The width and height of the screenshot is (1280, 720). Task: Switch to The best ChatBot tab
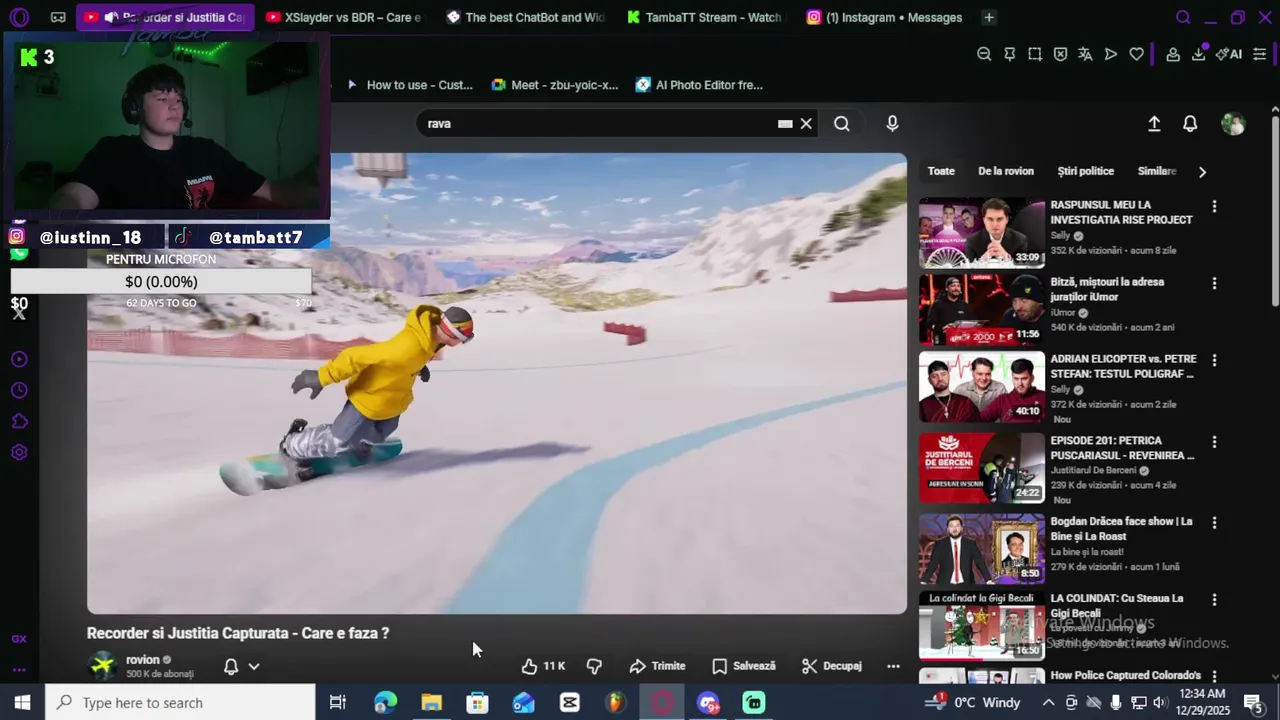point(526,17)
